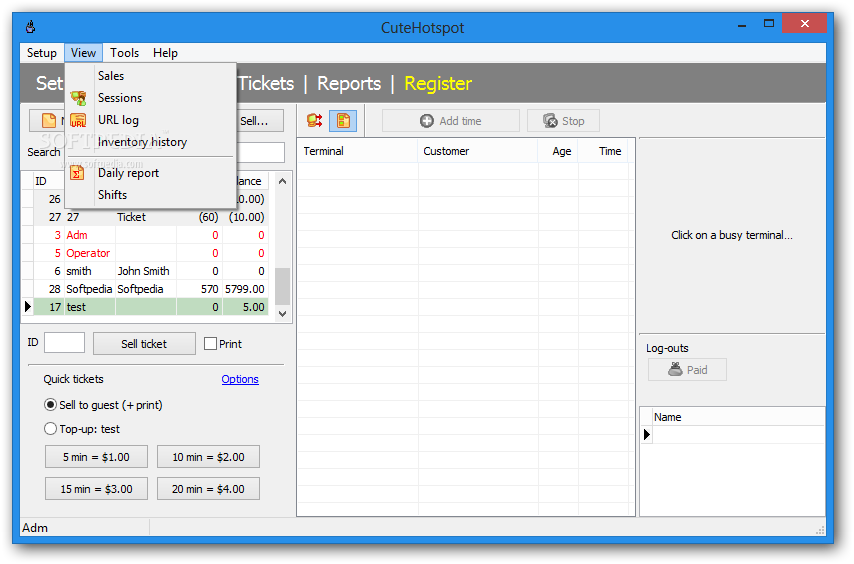Click the 10 min = $2.00 quick ticket

tap(209, 457)
